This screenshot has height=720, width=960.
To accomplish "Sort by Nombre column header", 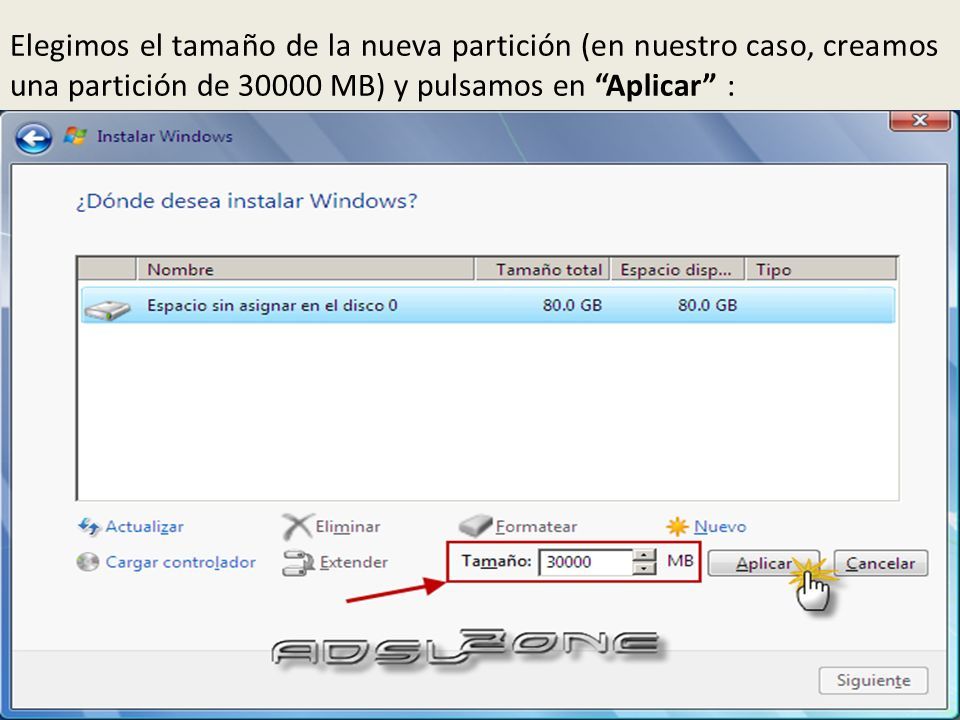I will 306,269.
